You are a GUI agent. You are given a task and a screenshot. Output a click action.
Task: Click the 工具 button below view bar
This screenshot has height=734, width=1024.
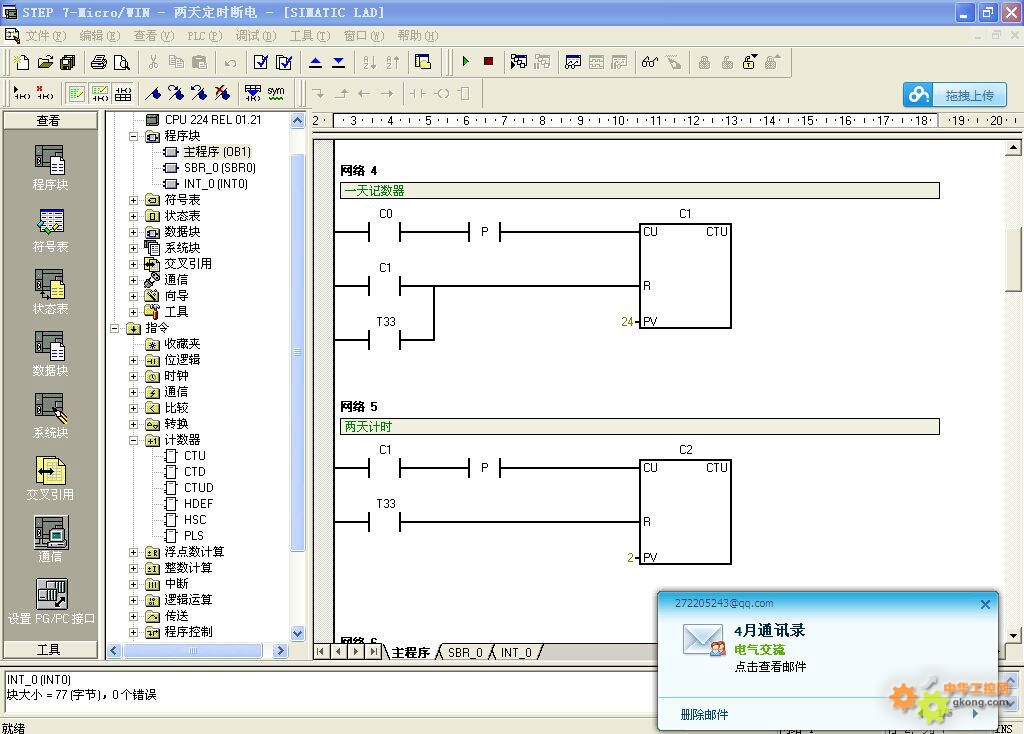click(50, 650)
